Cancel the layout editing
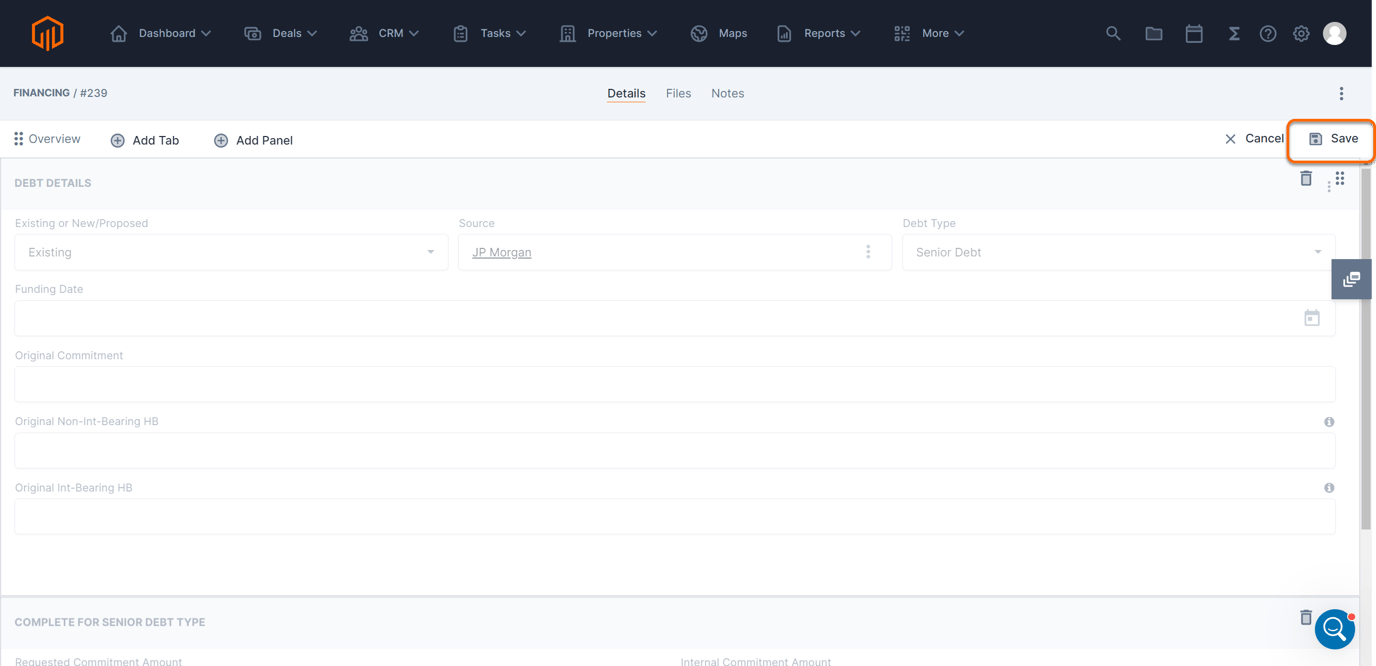1376x666 pixels. [x=1254, y=139]
